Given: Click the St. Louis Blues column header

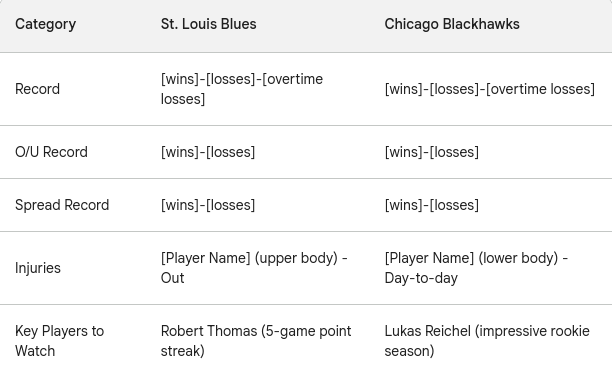Looking at the screenshot, I should point(208,24).
